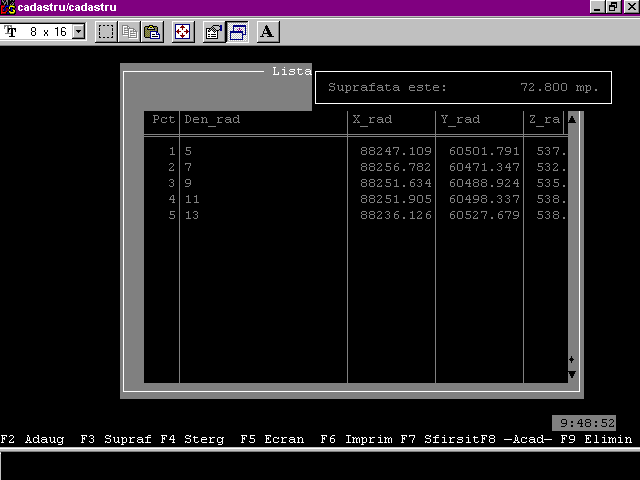Open the 8 x 16 font size dropdown

[79, 32]
